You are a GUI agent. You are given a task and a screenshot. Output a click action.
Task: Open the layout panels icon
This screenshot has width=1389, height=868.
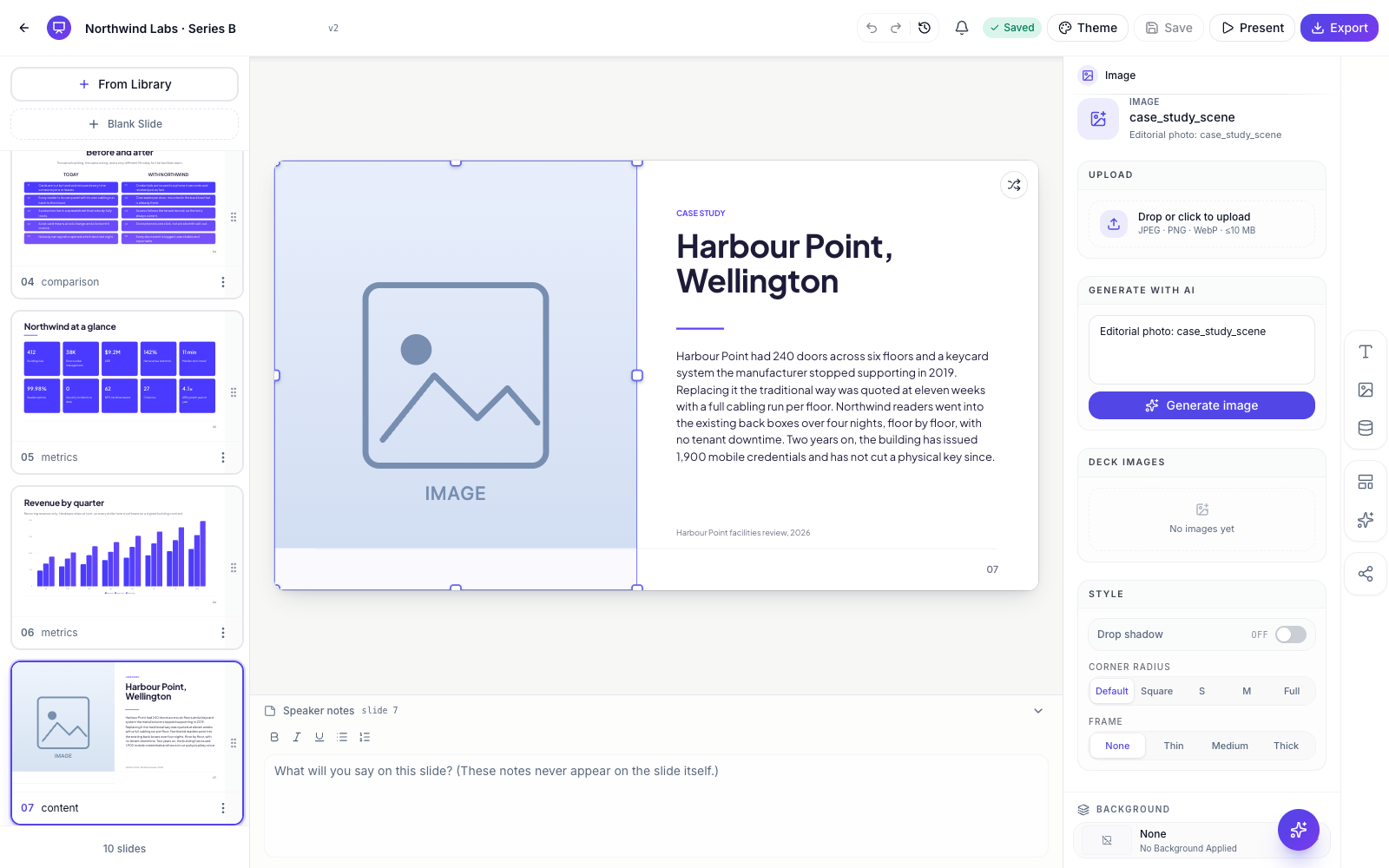1366,482
